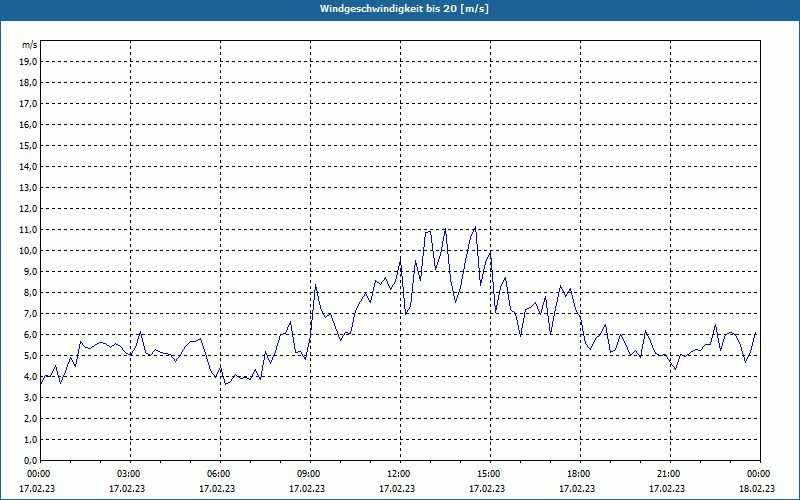Click the 03:00 time label

pyautogui.click(x=131, y=474)
